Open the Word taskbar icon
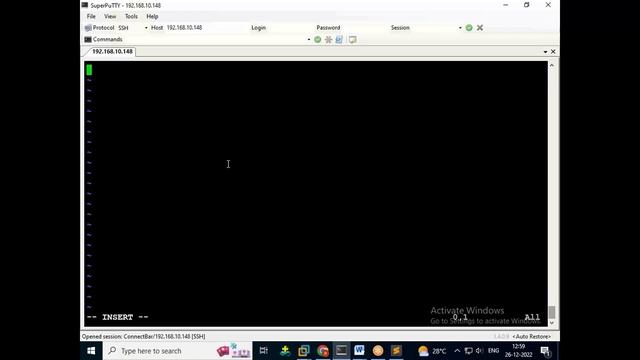Viewport: 640px width, 360px height. pyautogui.click(x=359, y=351)
